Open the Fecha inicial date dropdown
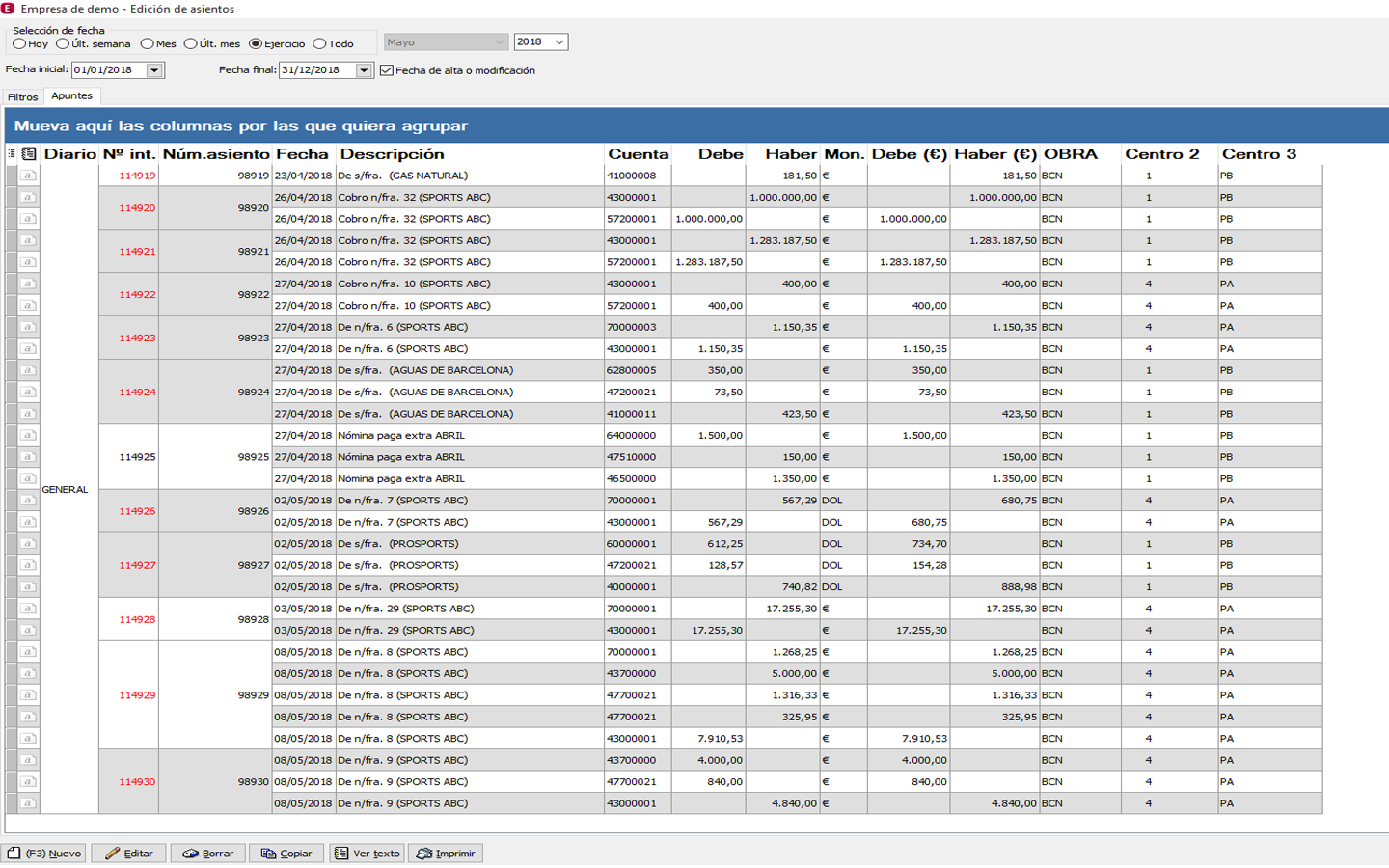Viewport: 1389px width, 868px height. point(154,70)
